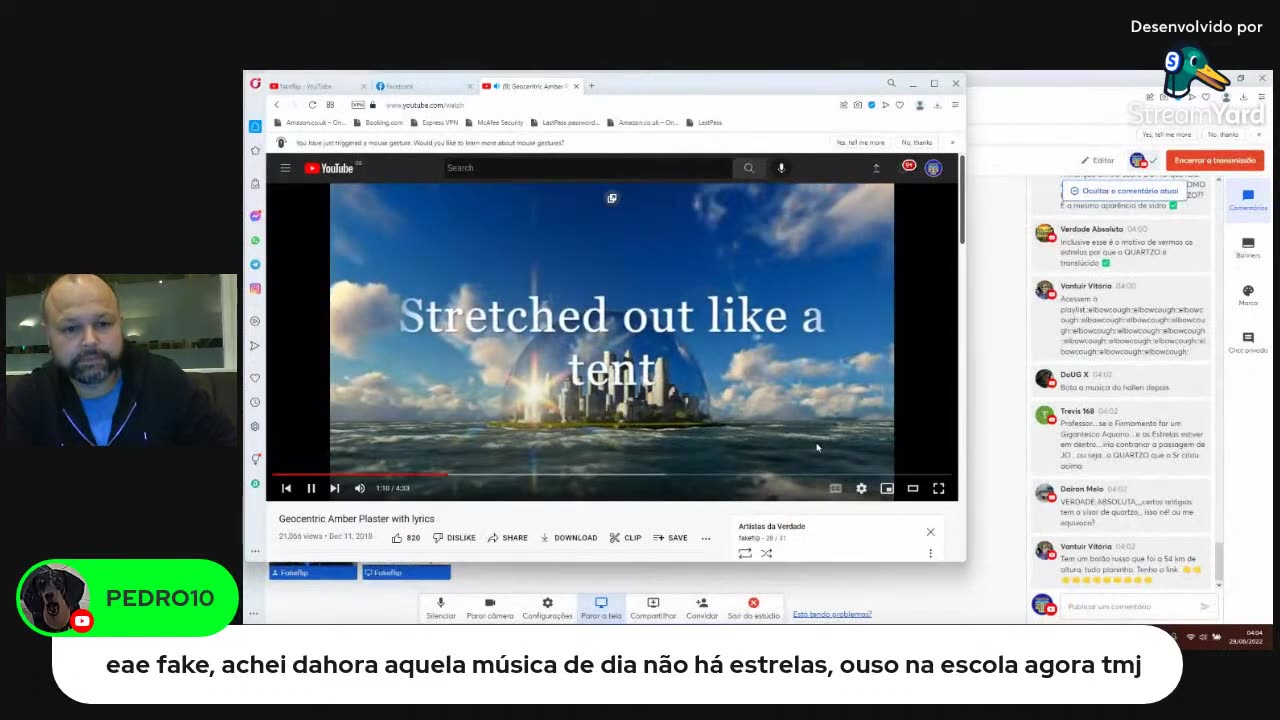Open the StreamYard Chat privado tab
The height and width of the screenshot is (720, 1280).
pos(1248,343)
